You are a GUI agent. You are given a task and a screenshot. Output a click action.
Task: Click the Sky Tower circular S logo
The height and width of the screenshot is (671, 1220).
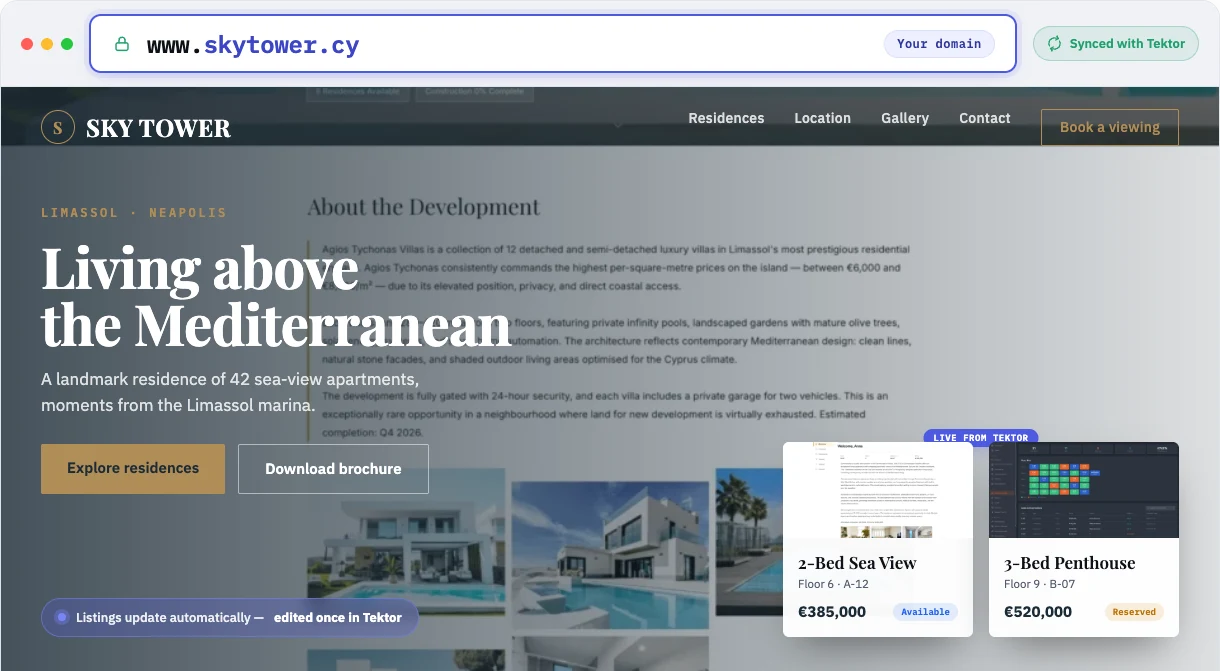(58, 127)
